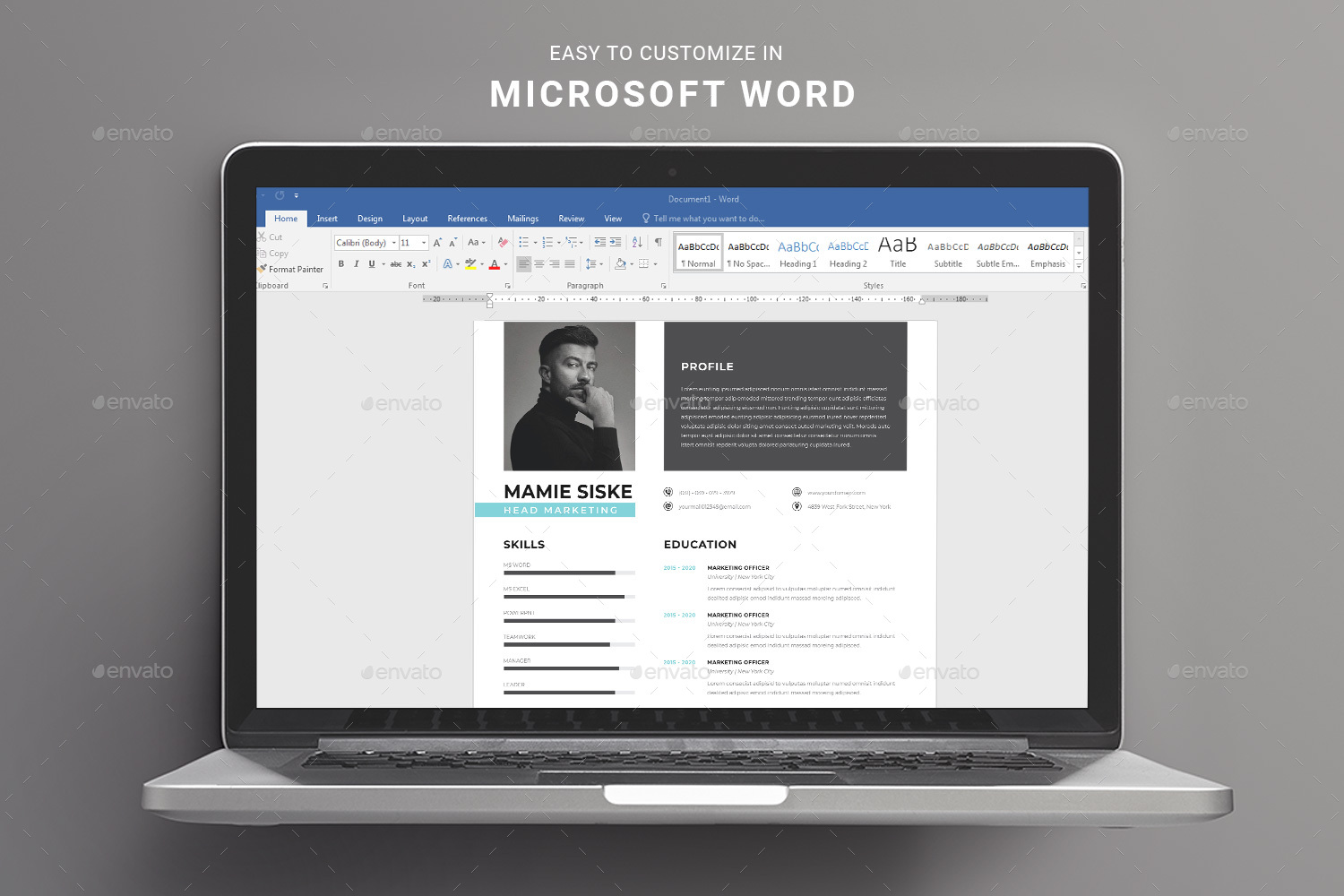Open the font size dropdown
Image resolution: width=1344 pixels, height=896 pixels.
[x=418, y=242]
